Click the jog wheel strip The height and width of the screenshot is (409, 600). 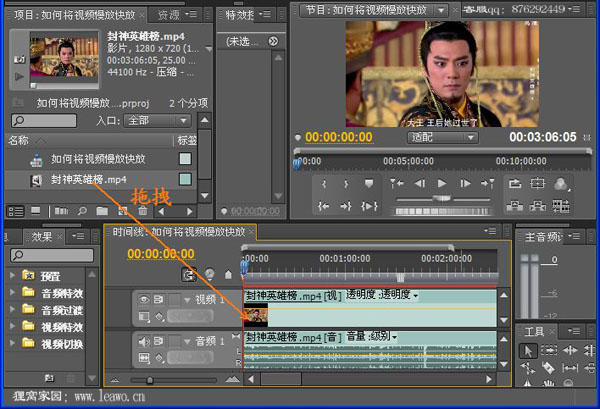[442, 211]
